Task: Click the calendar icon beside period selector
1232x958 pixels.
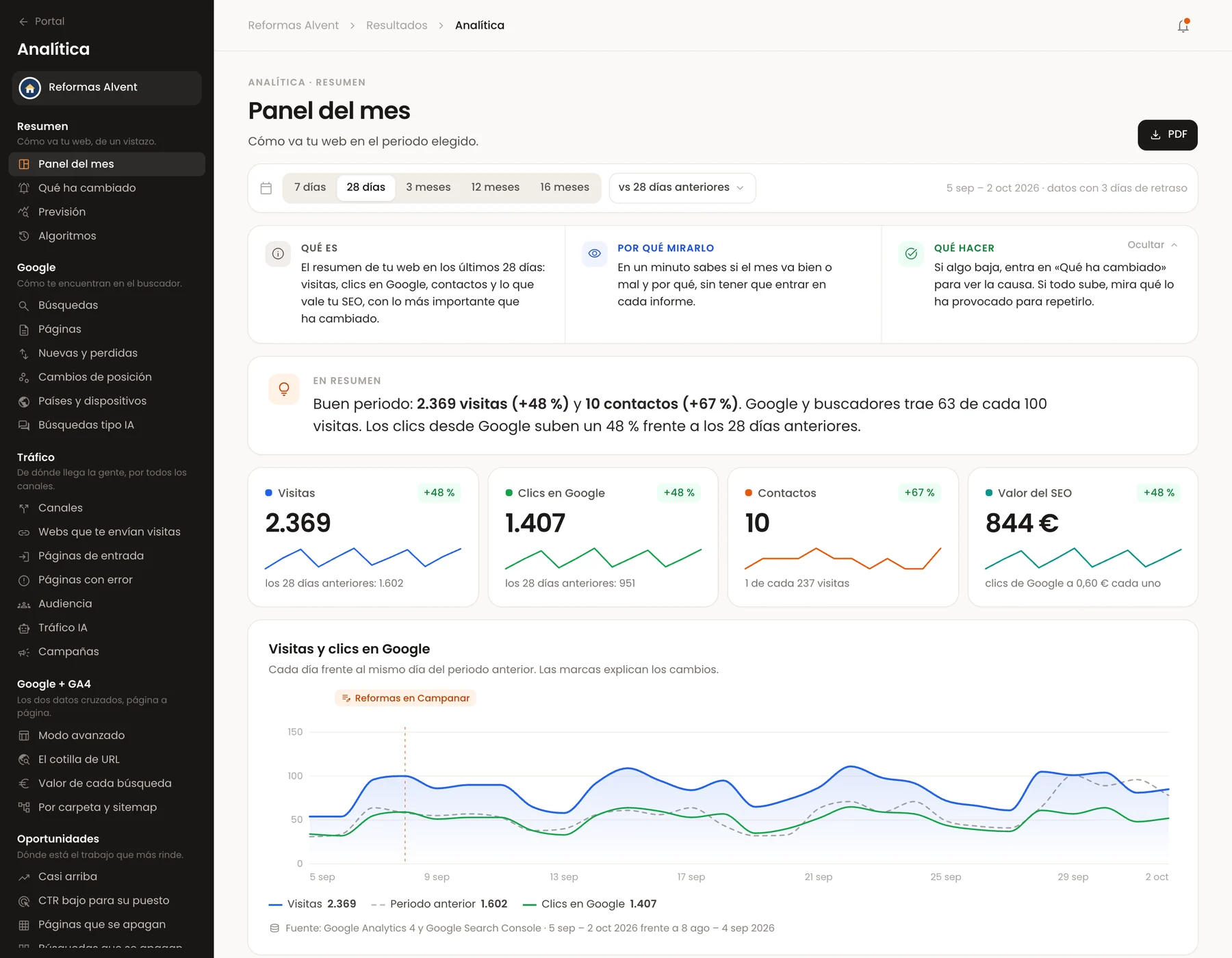Action: point(266,188)
